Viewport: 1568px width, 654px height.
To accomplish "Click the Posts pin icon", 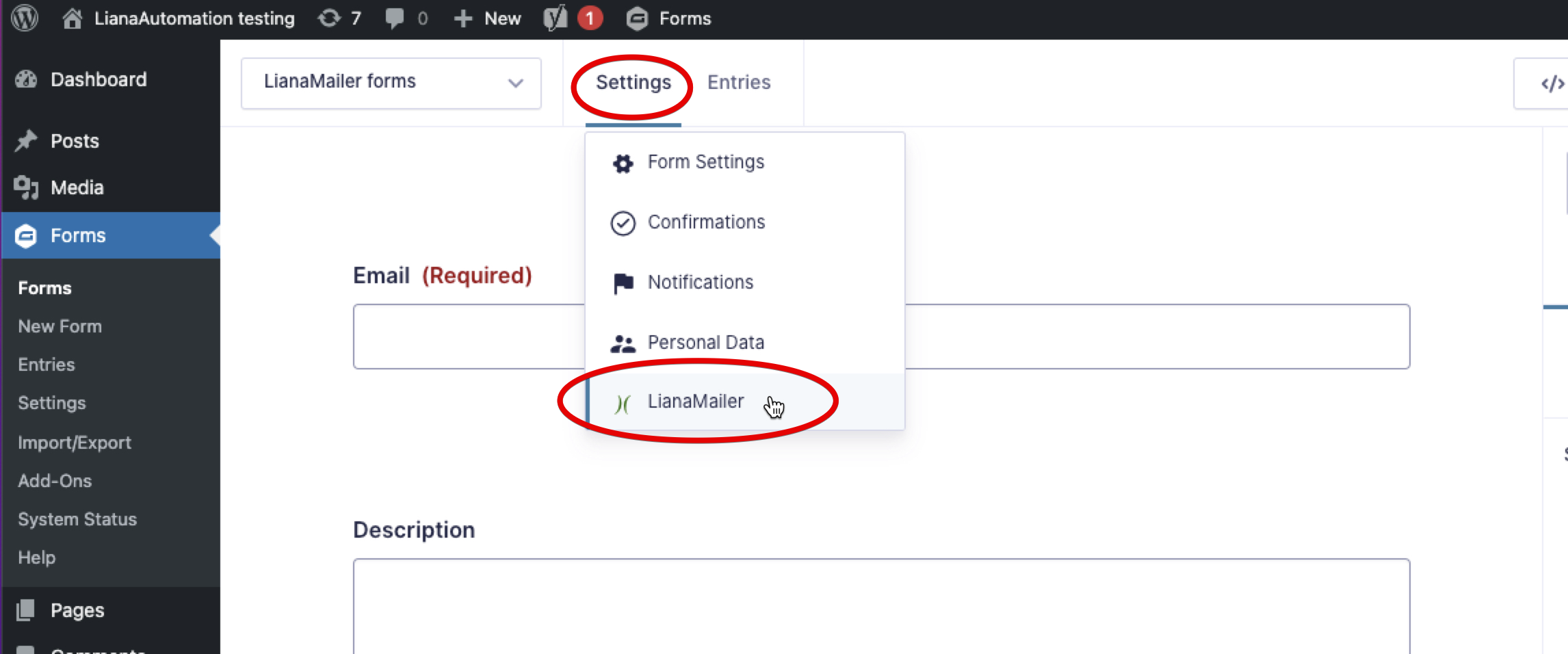I will point(26,140).
